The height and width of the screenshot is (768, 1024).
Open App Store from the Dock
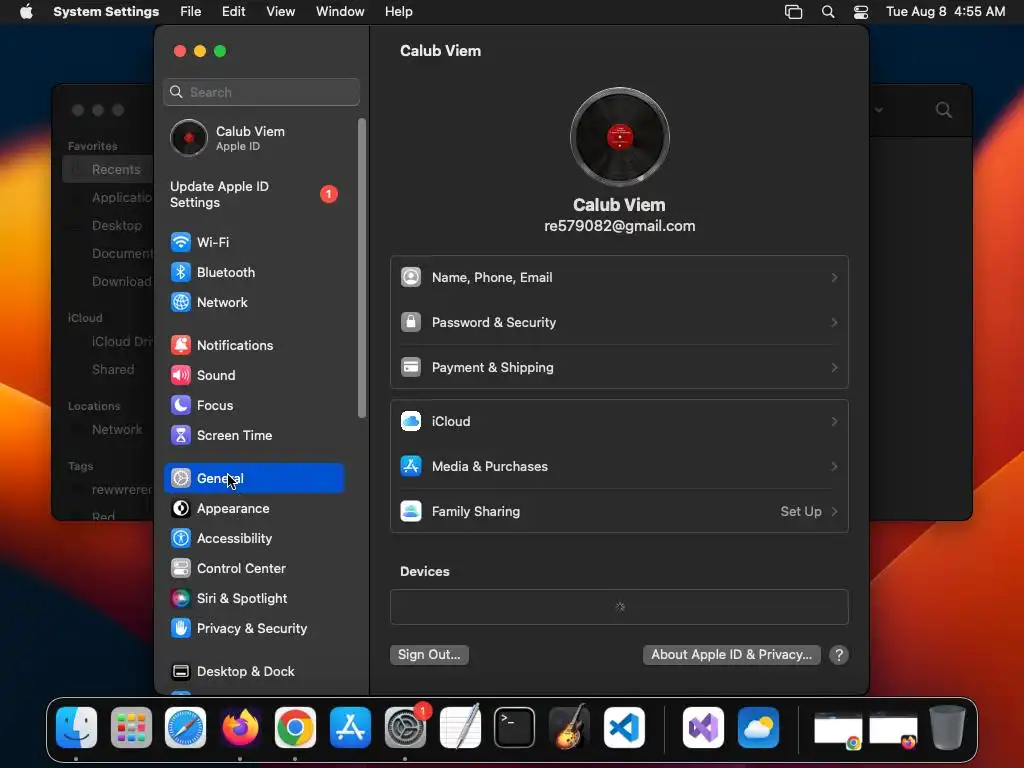[350, 727]
